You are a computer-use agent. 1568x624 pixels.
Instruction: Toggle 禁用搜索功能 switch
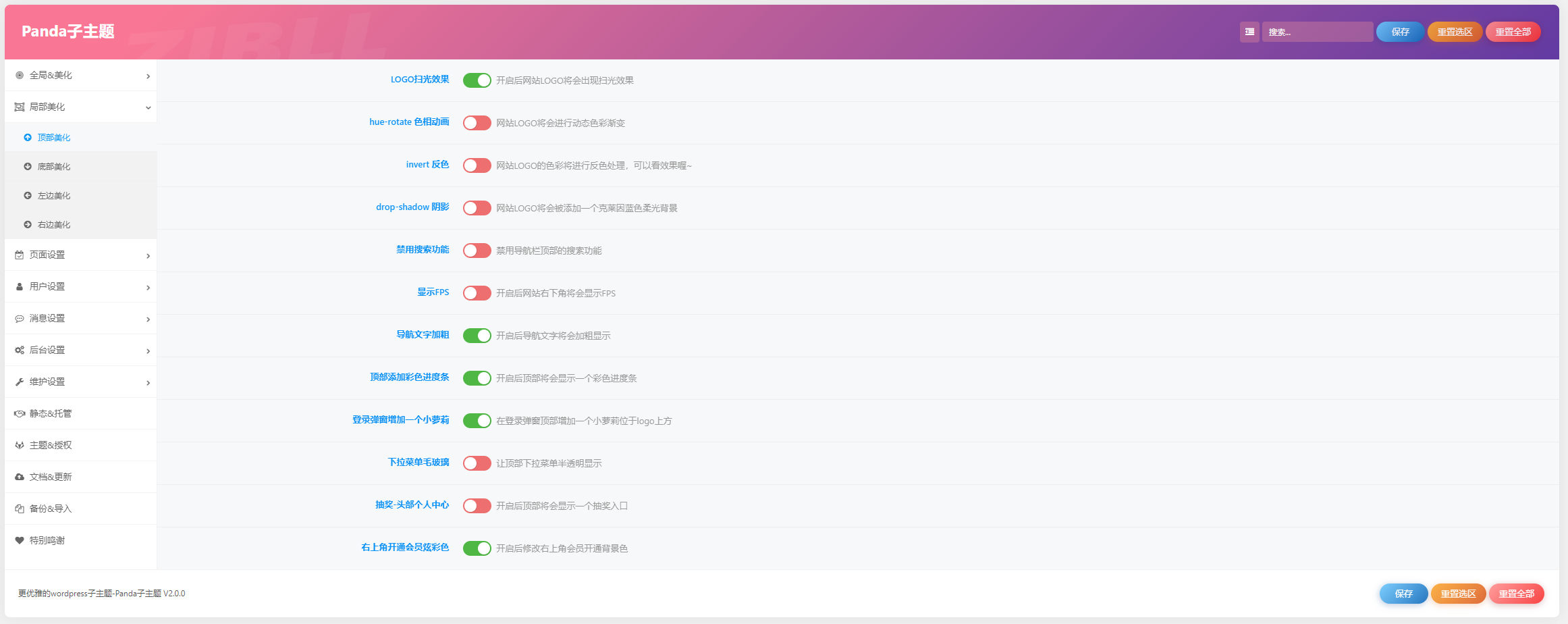pyautogui.click(x=477, y=251)
